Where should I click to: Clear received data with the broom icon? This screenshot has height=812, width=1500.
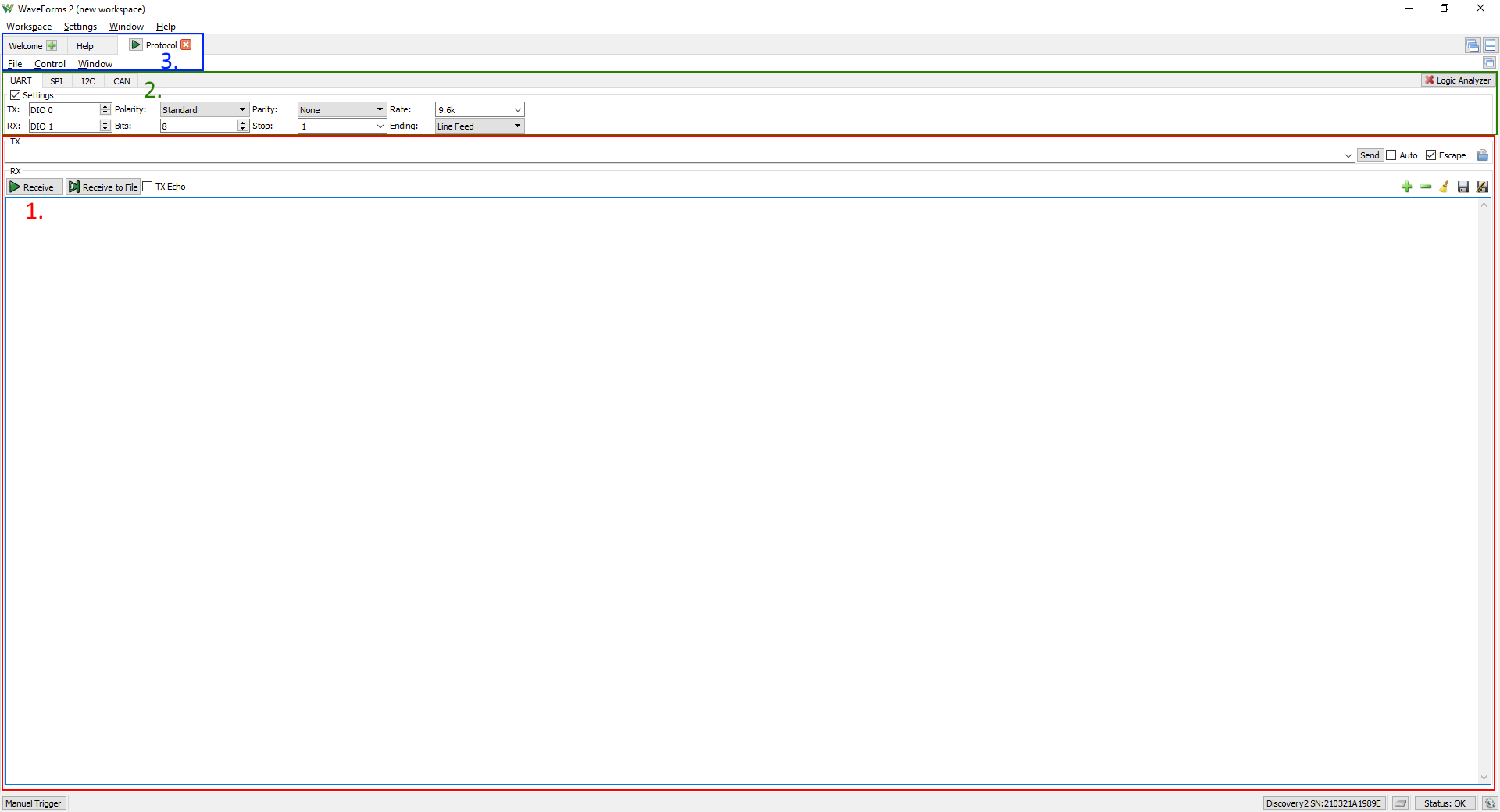[1445, 187]
